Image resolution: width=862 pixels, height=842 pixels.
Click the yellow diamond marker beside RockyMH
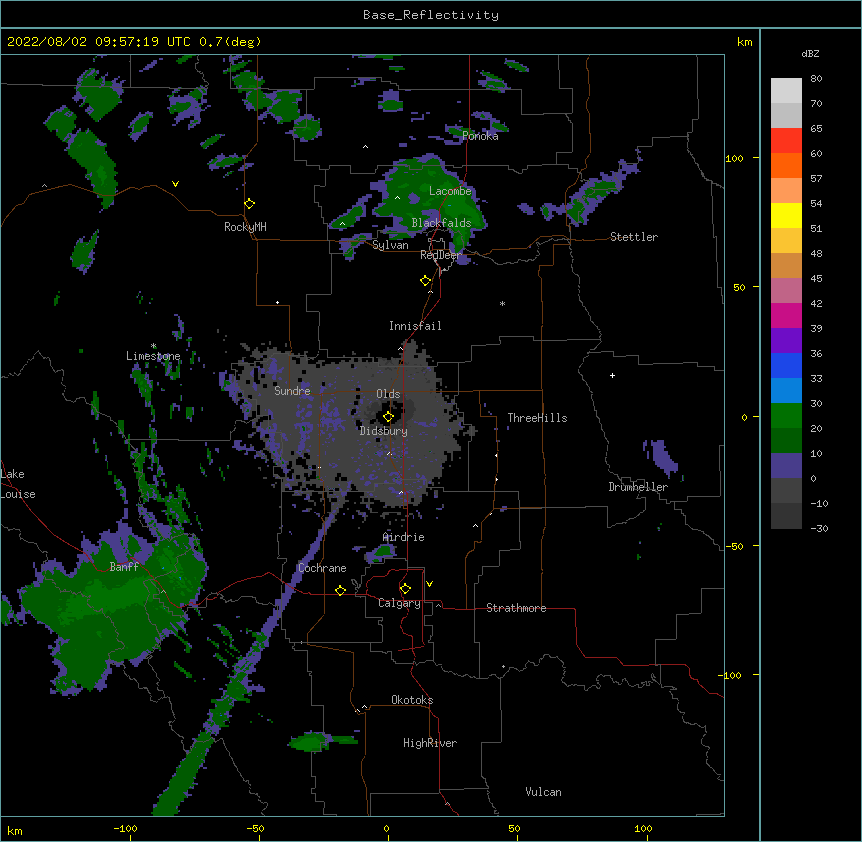tap(250, 204)
